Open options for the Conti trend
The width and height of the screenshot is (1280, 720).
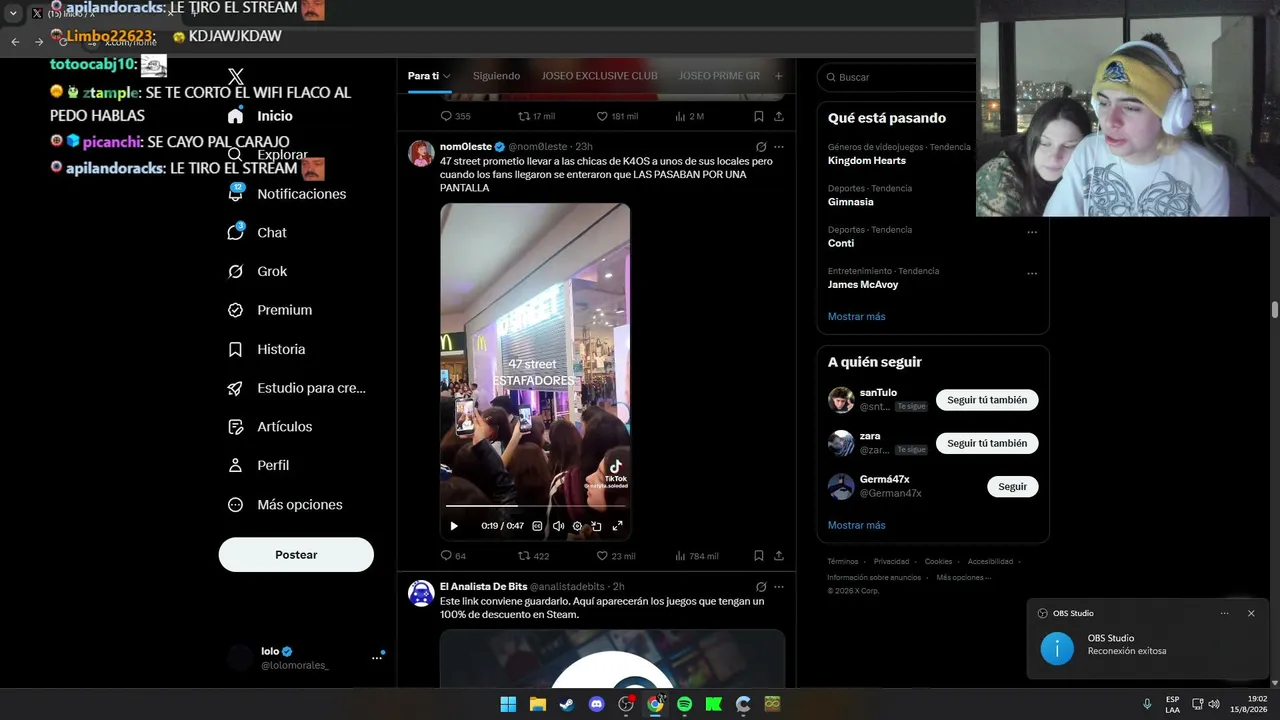tap(1032, 232)
